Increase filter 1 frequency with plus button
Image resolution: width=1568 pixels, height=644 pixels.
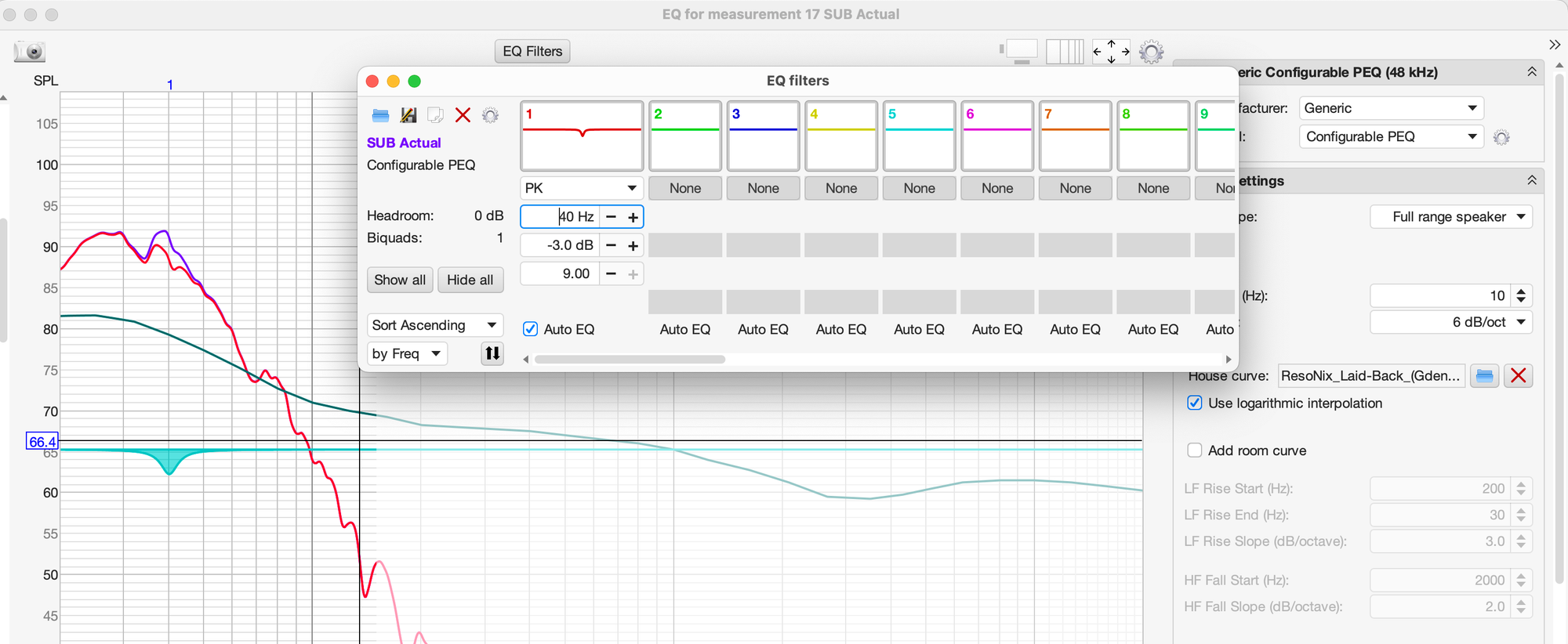633,217
